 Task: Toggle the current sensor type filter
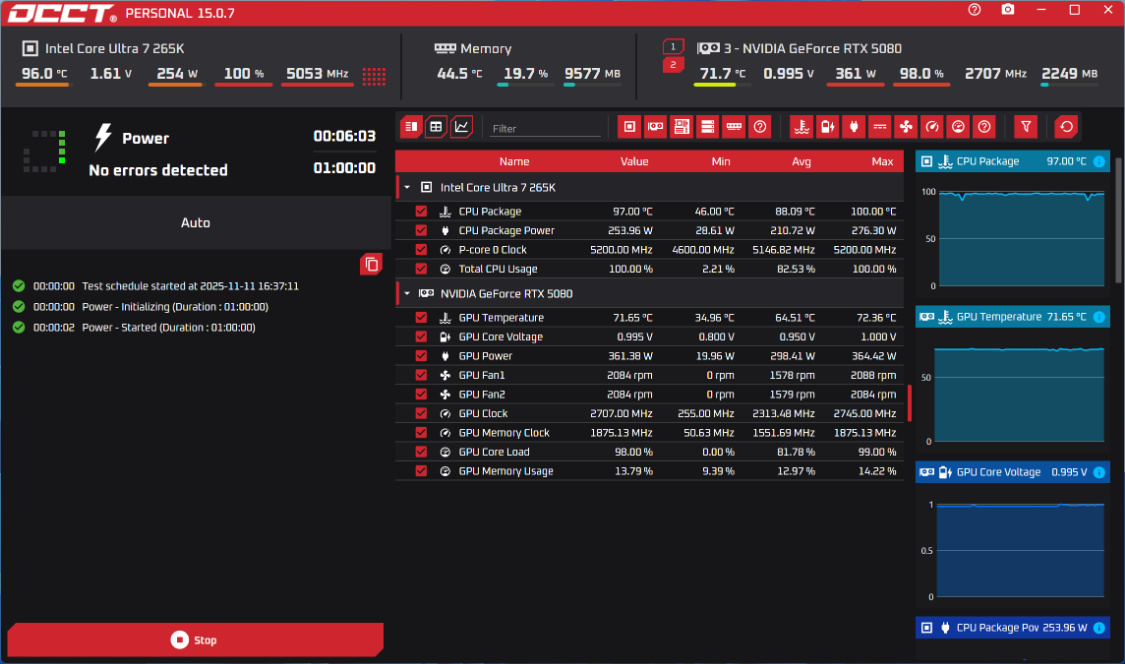(x=880, y=127)
